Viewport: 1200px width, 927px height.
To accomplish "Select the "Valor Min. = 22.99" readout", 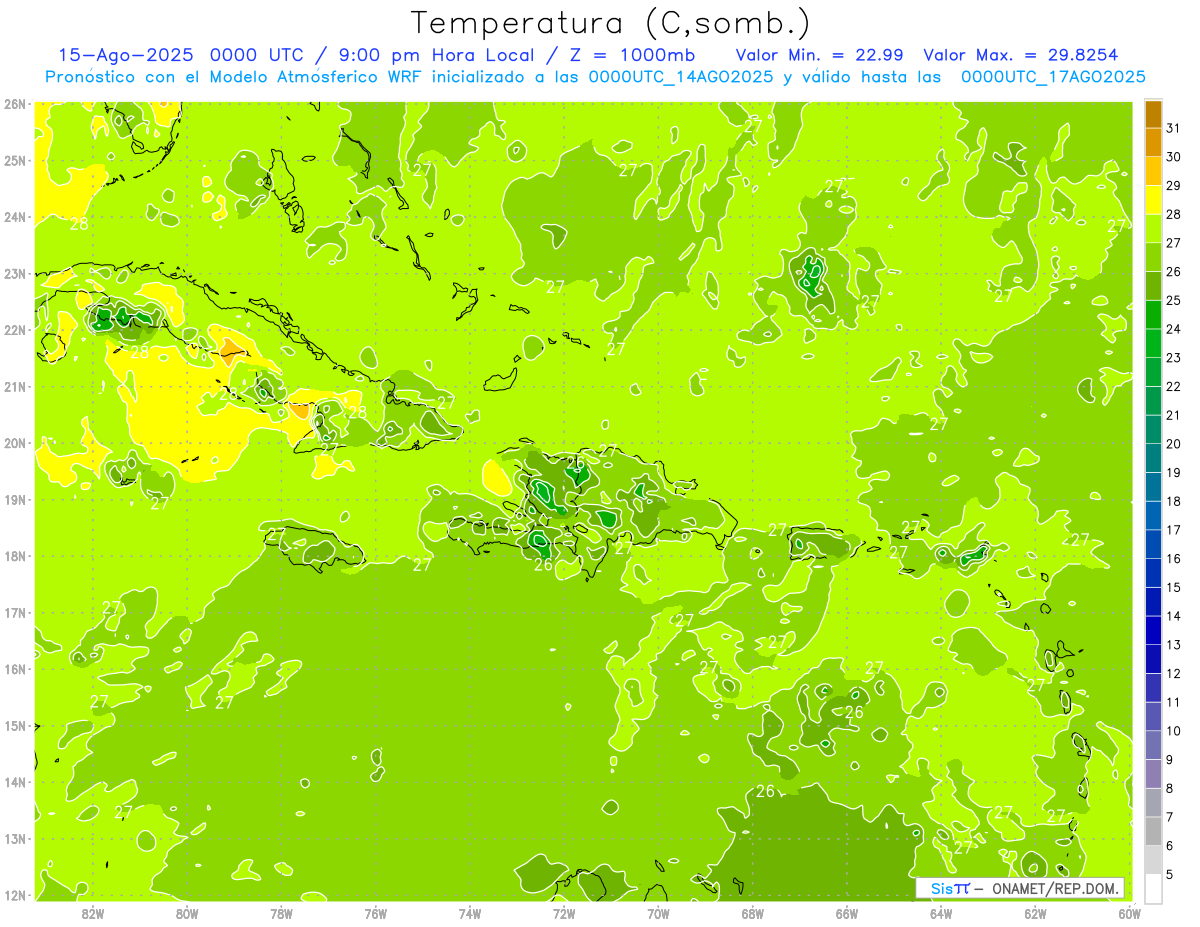I will 819,55.
